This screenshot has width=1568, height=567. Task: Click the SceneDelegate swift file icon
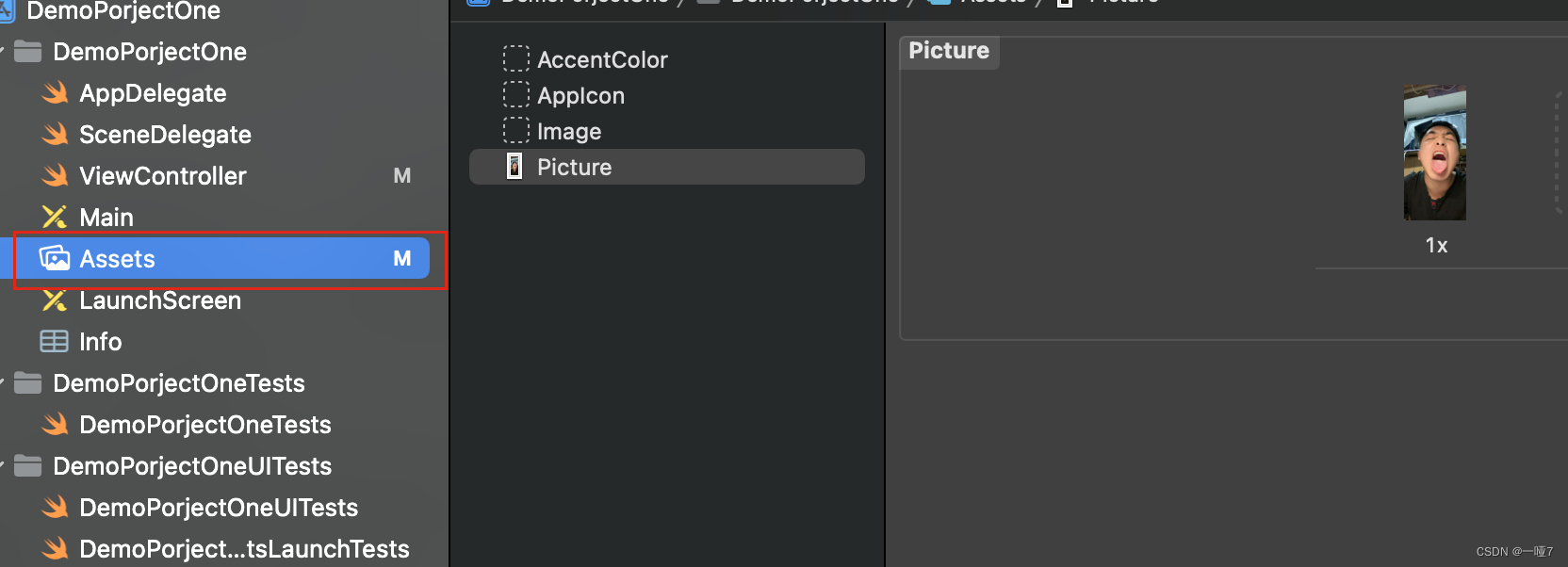55,135
